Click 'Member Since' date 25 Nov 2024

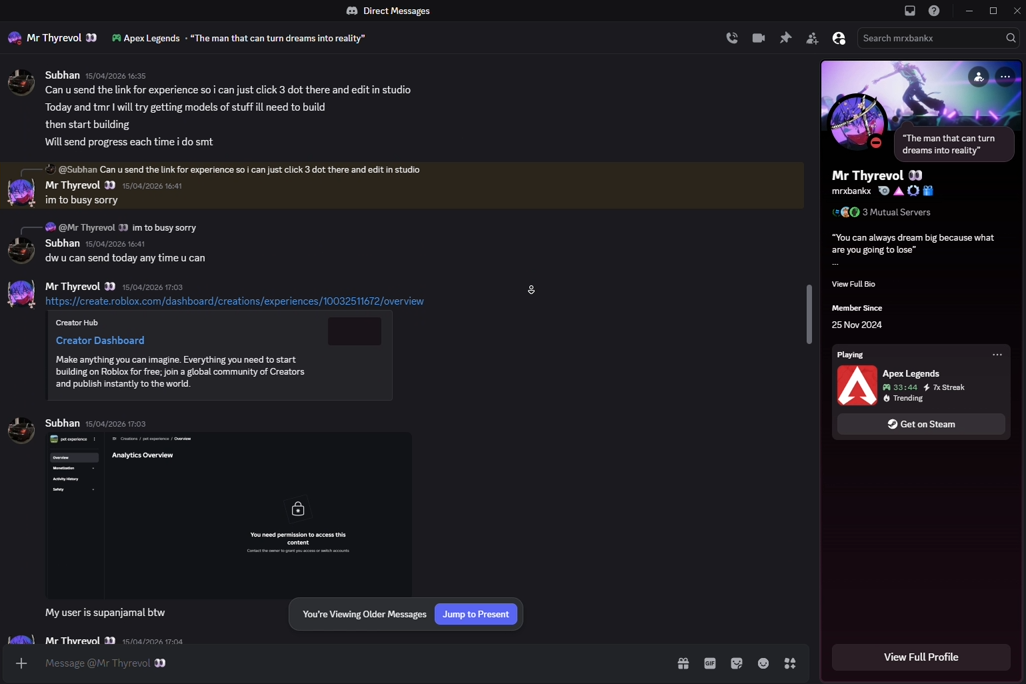point(857,325)
